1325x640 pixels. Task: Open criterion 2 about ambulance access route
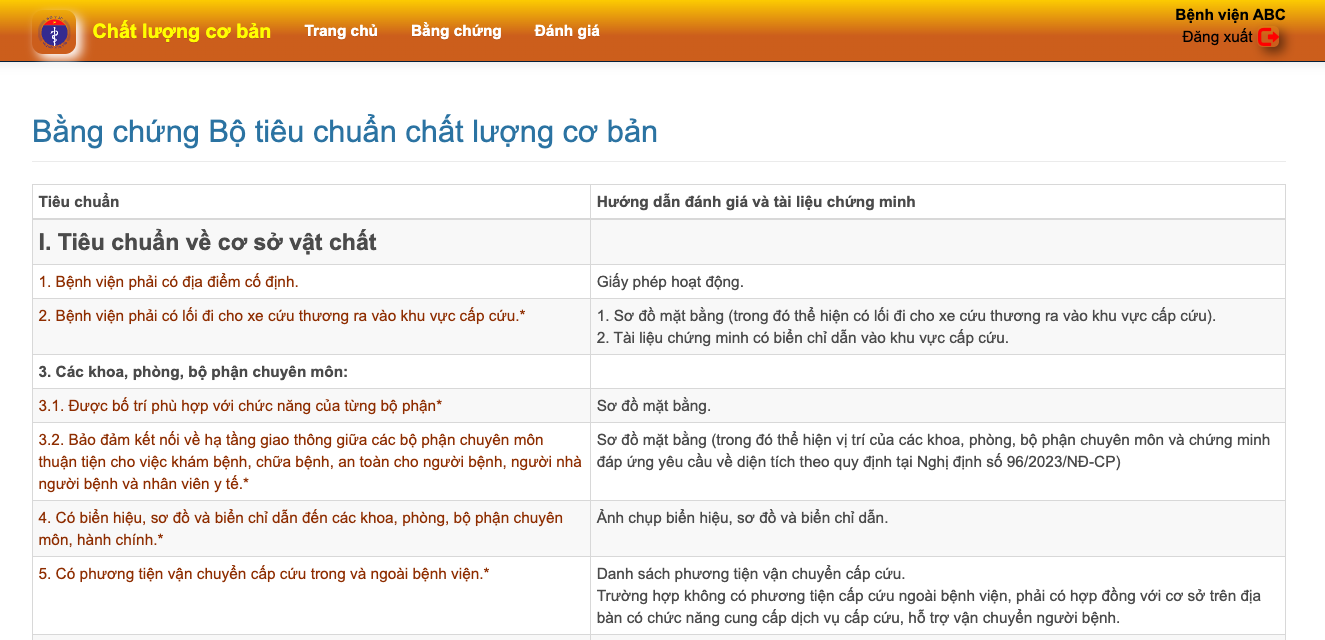point(282,316)
